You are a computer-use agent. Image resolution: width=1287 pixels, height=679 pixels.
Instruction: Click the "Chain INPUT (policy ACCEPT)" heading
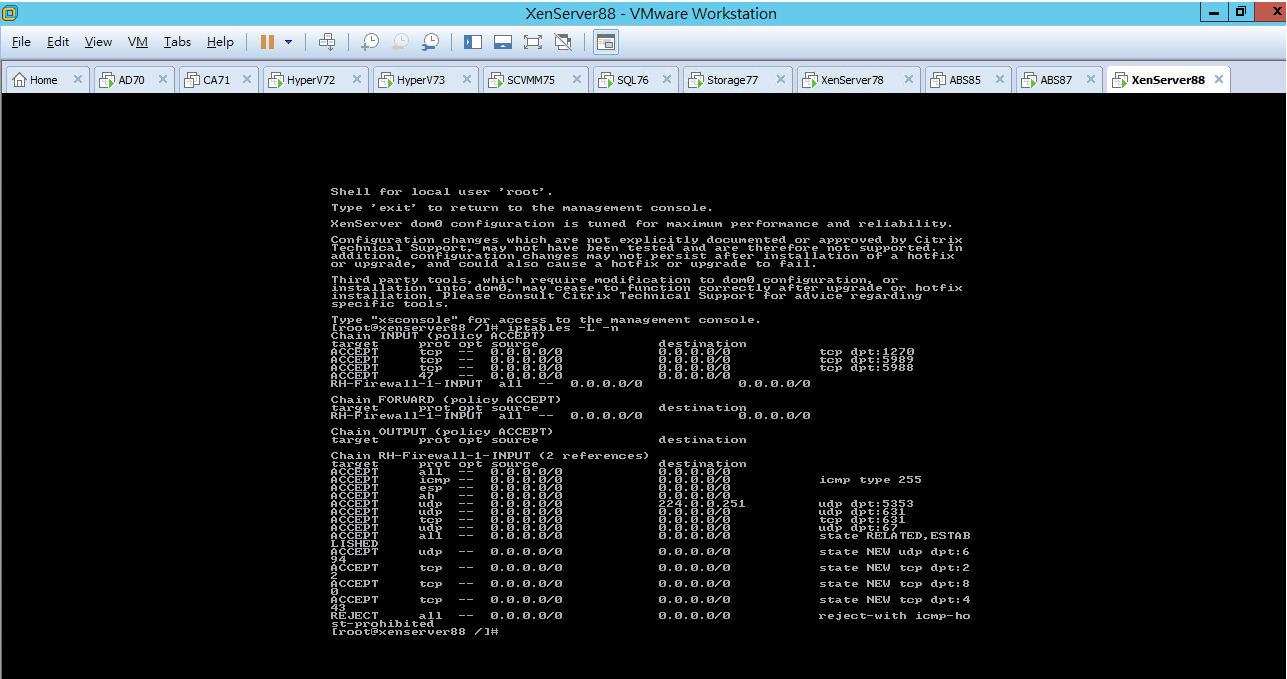coord(439,336)
